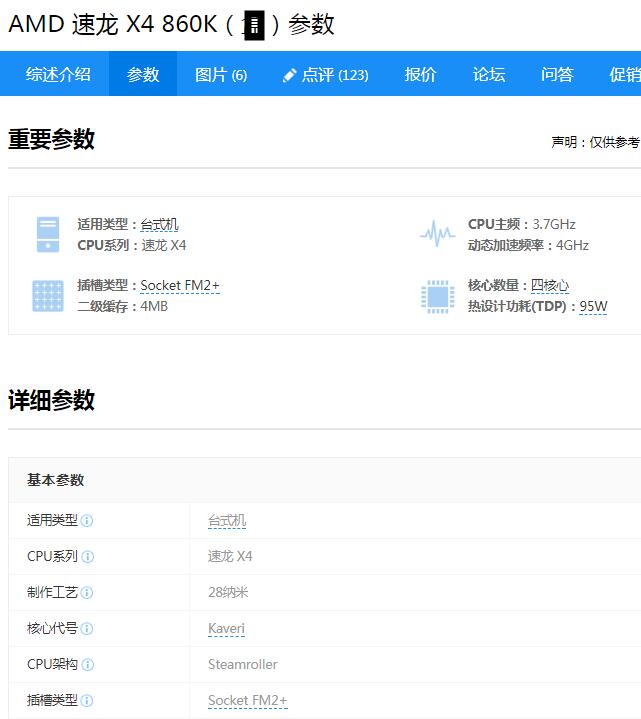Image resolution: width=641 pixels, height=719 pixels.
Task: Click the socket grid icon beside 插槽类型
Action: 48,296
